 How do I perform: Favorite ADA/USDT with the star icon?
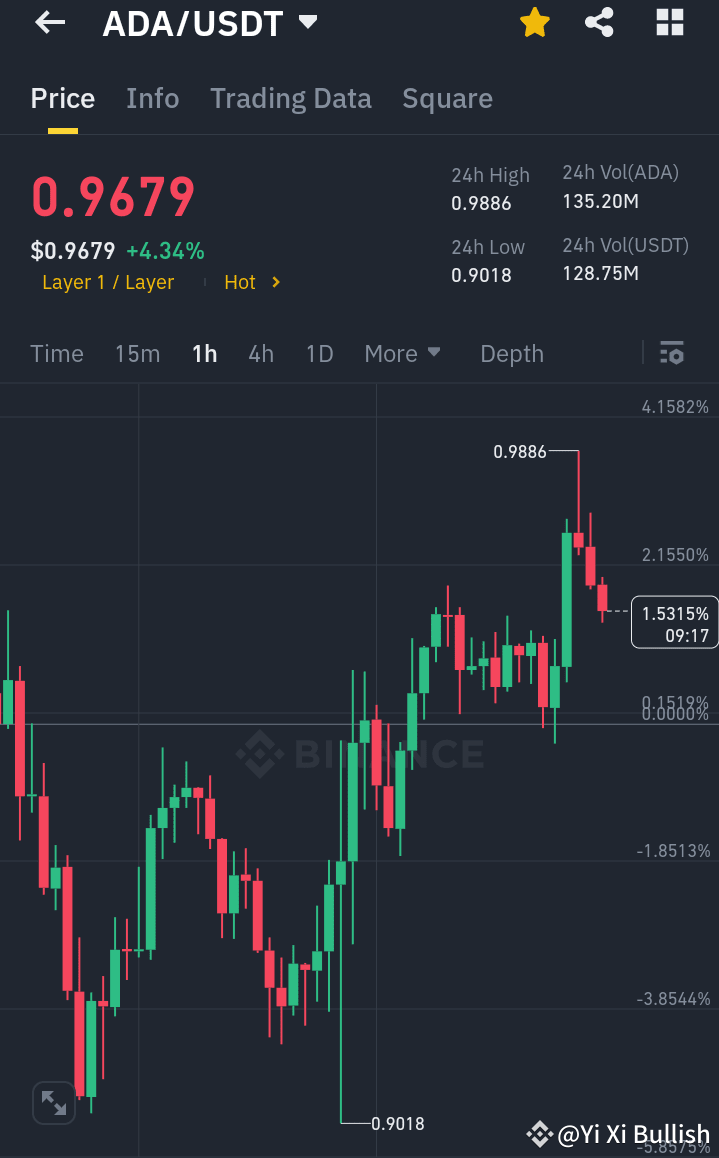(x=534, y=22)
